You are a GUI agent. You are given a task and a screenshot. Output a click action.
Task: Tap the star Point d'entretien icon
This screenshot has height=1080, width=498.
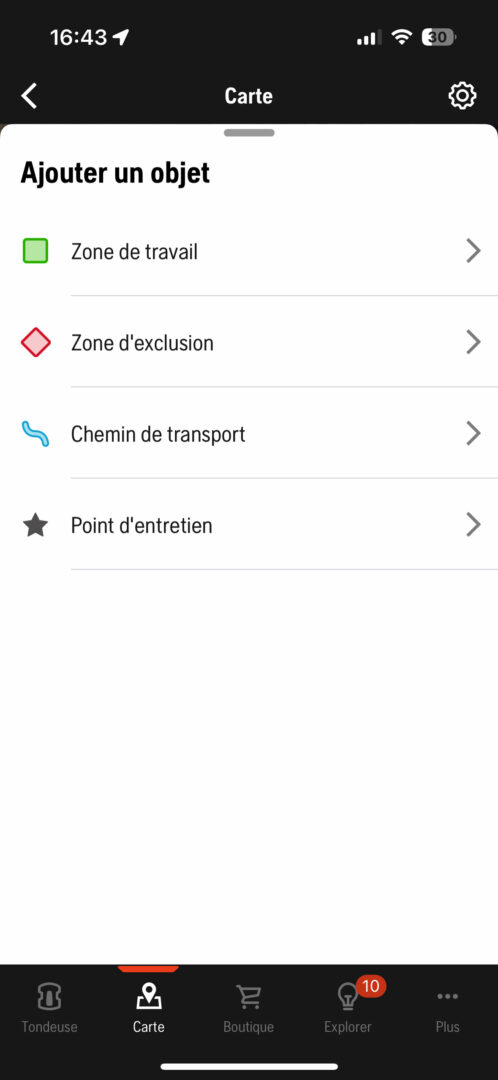tap(35, 526)
